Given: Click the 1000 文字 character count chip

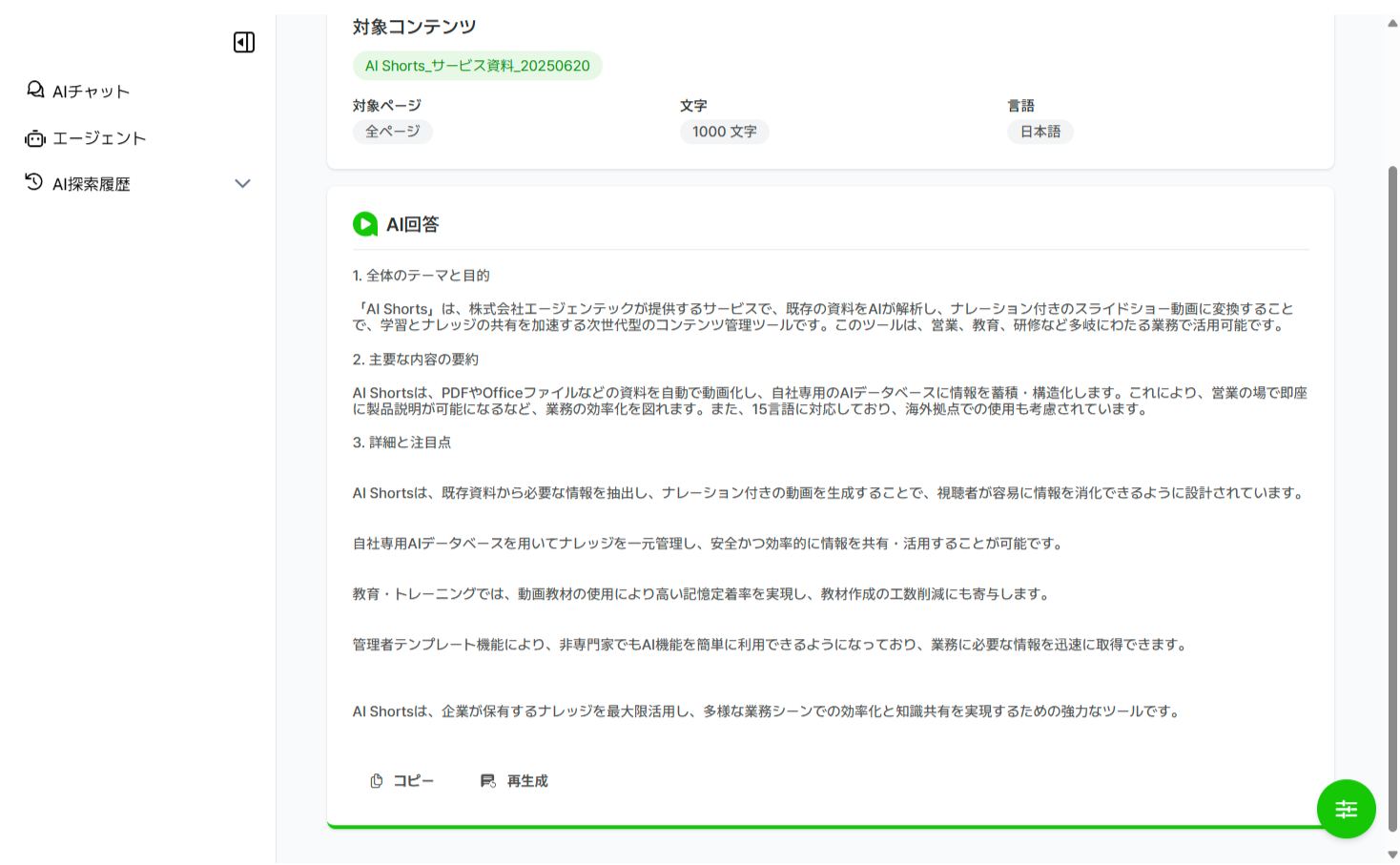Looking at the screenshot, I should coord(724,132).
